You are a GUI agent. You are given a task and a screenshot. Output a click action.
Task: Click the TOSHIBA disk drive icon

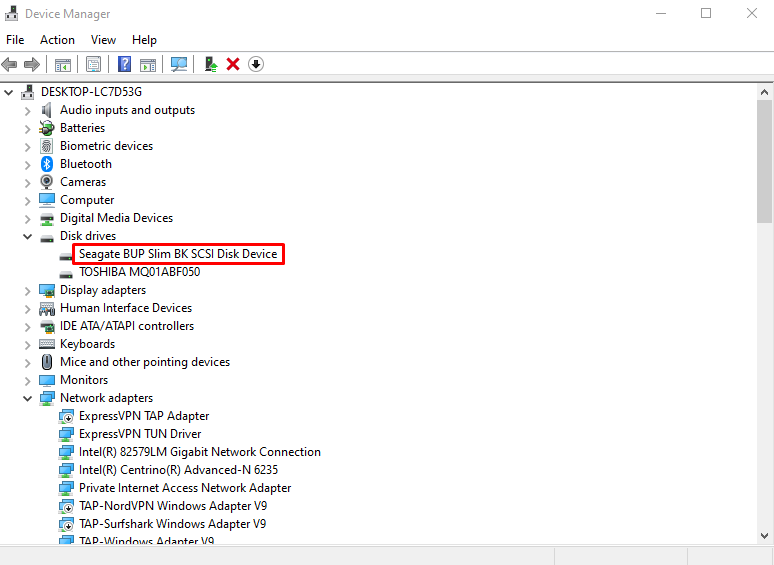tap(66, 274)
